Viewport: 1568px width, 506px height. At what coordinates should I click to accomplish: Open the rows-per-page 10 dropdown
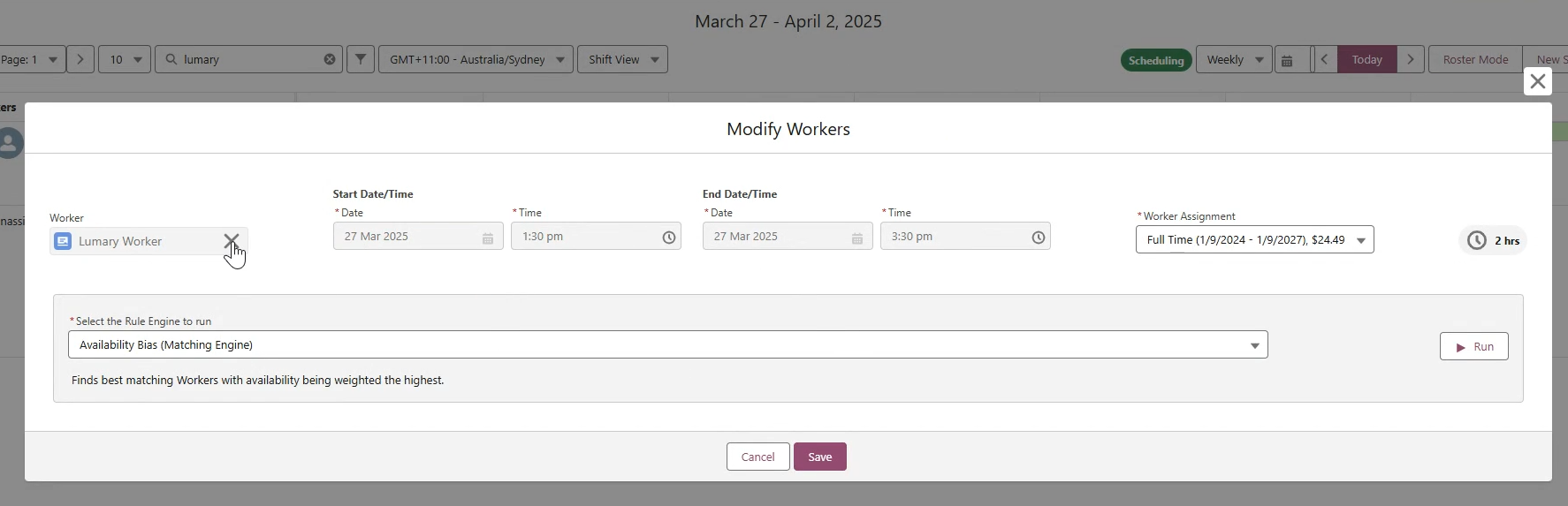pos(125,59)
